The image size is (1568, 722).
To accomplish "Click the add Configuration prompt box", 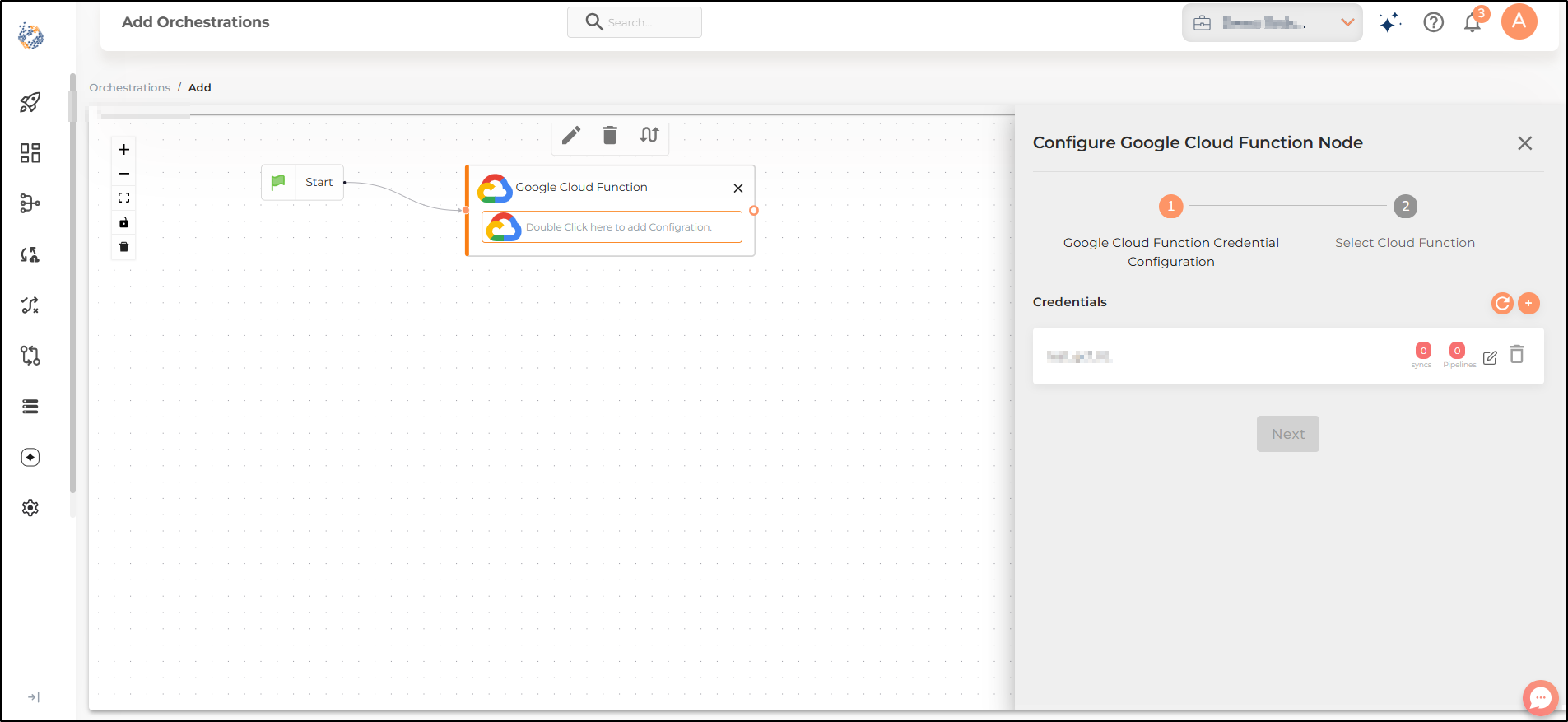I will tap(612, 226).
